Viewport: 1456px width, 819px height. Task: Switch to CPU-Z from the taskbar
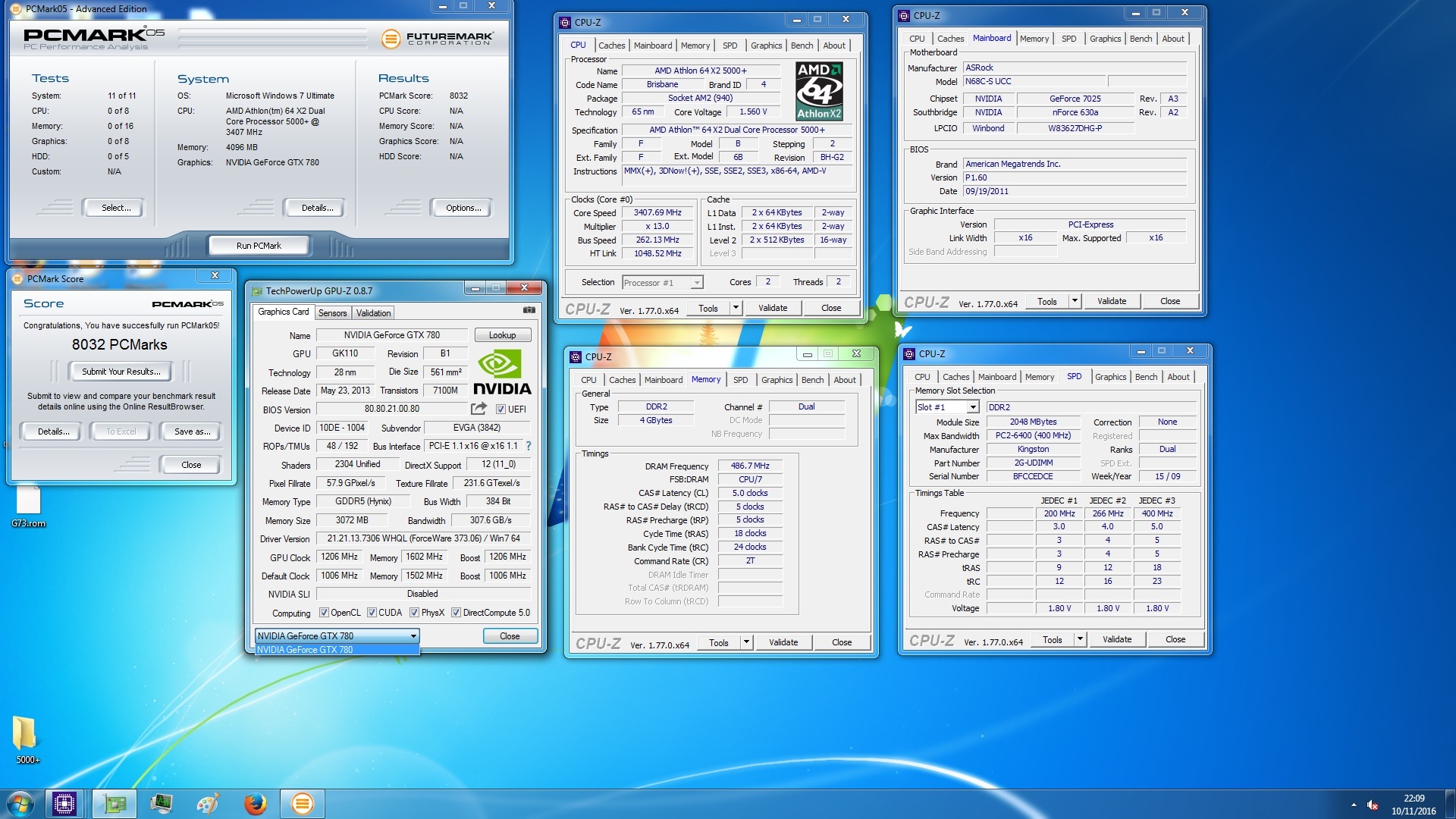[64, 804]
